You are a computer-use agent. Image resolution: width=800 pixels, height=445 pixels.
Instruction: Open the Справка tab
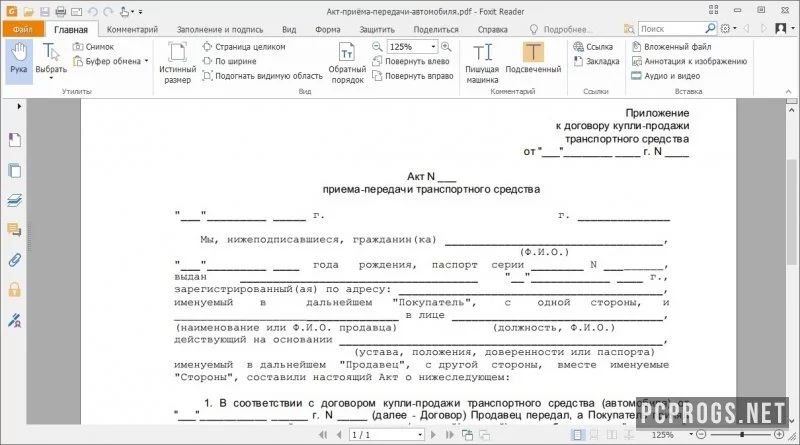point(492,30)
